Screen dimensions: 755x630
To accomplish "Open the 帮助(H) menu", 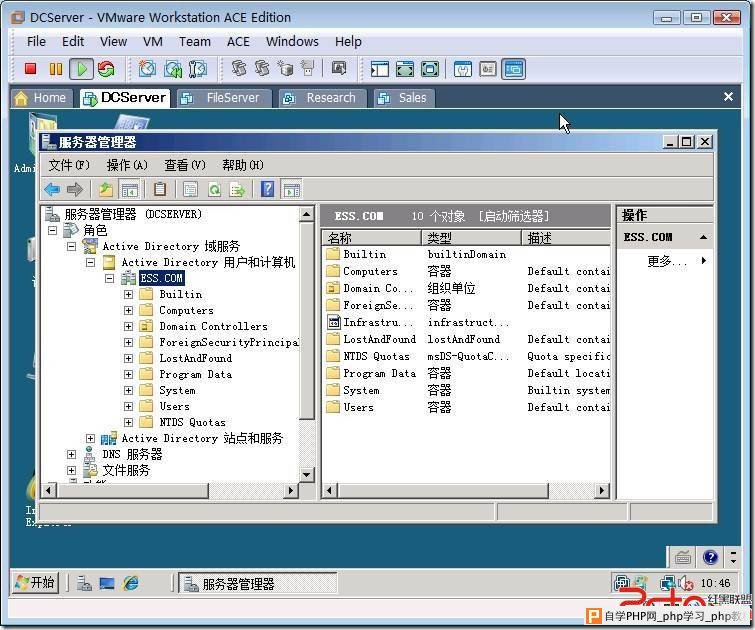I will 243,165.
